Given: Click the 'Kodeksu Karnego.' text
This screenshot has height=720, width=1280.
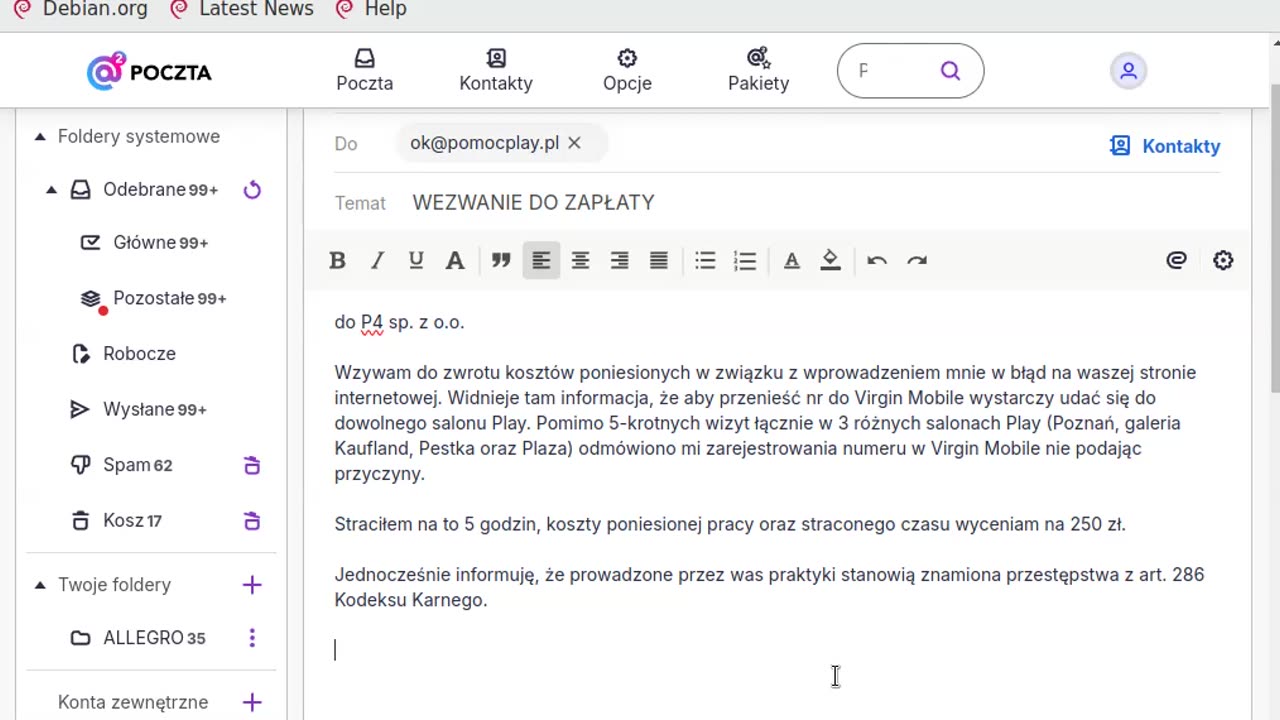Looking at the screenshot, I should pyautogui.click(x=411, y=600).
